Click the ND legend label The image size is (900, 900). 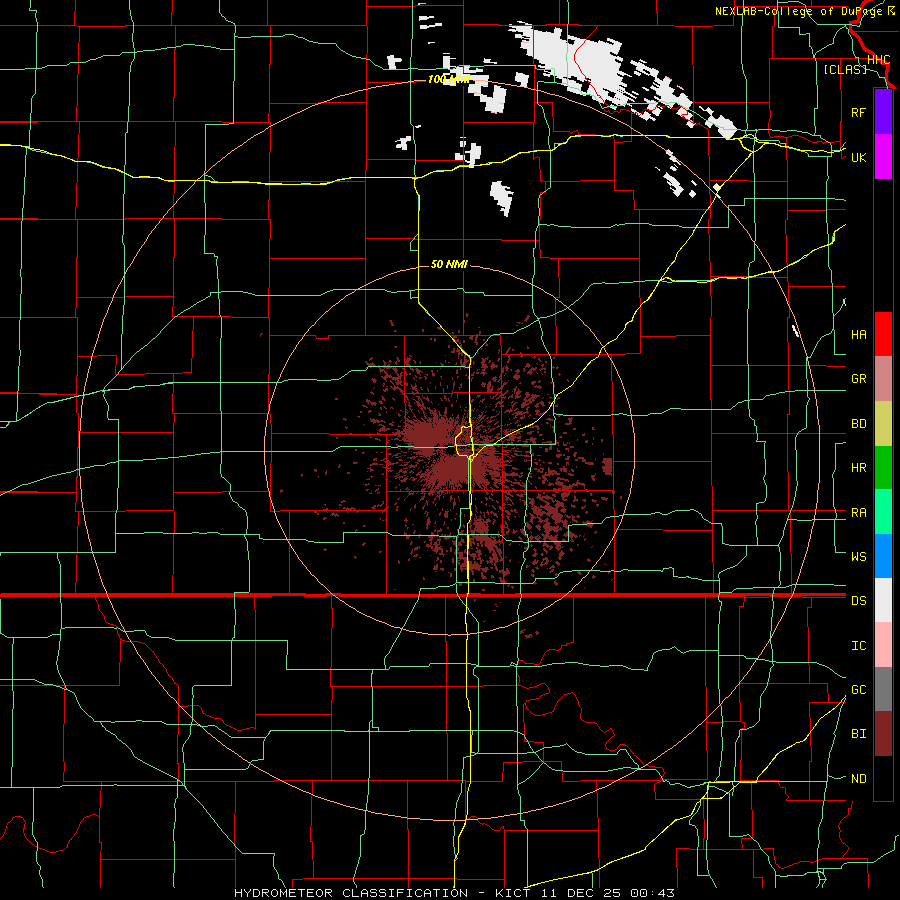[858, 779]
